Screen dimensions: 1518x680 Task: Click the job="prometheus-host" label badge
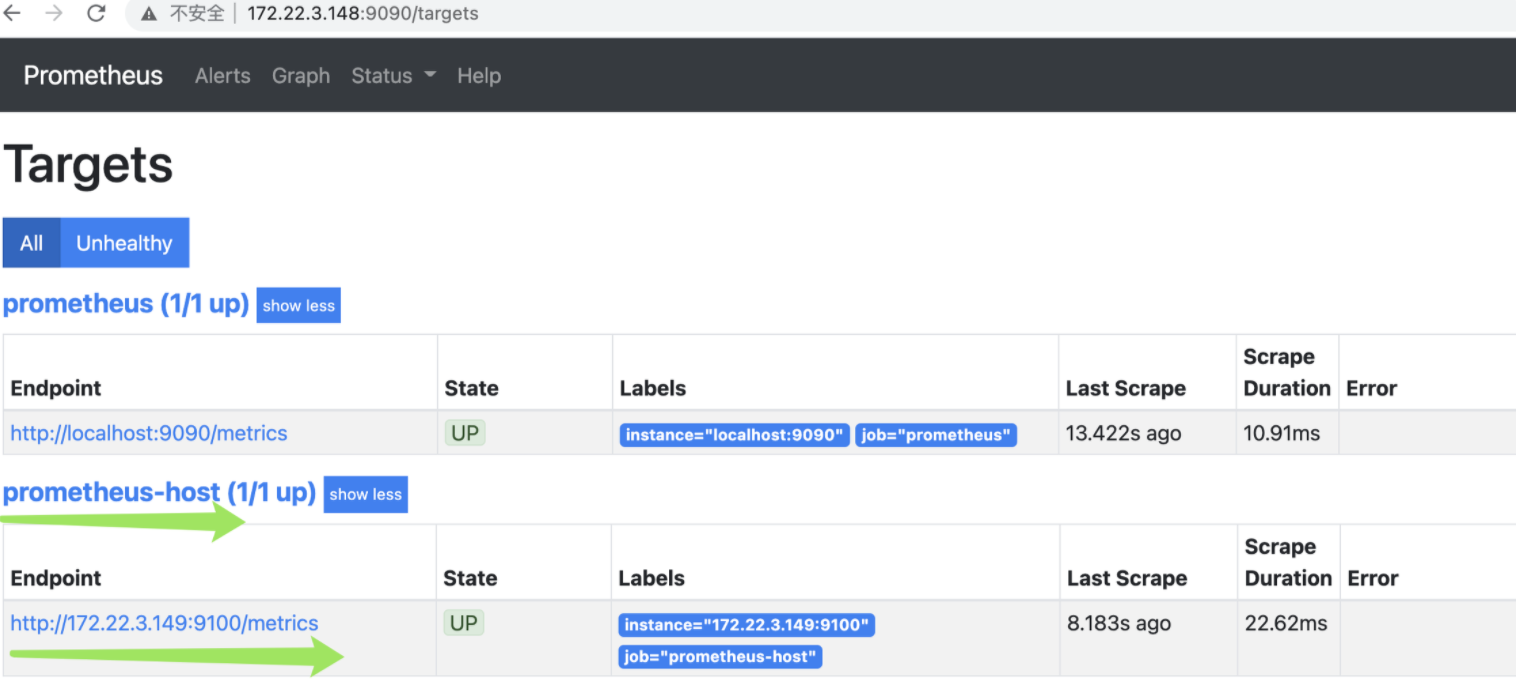(x=720, y=657)
